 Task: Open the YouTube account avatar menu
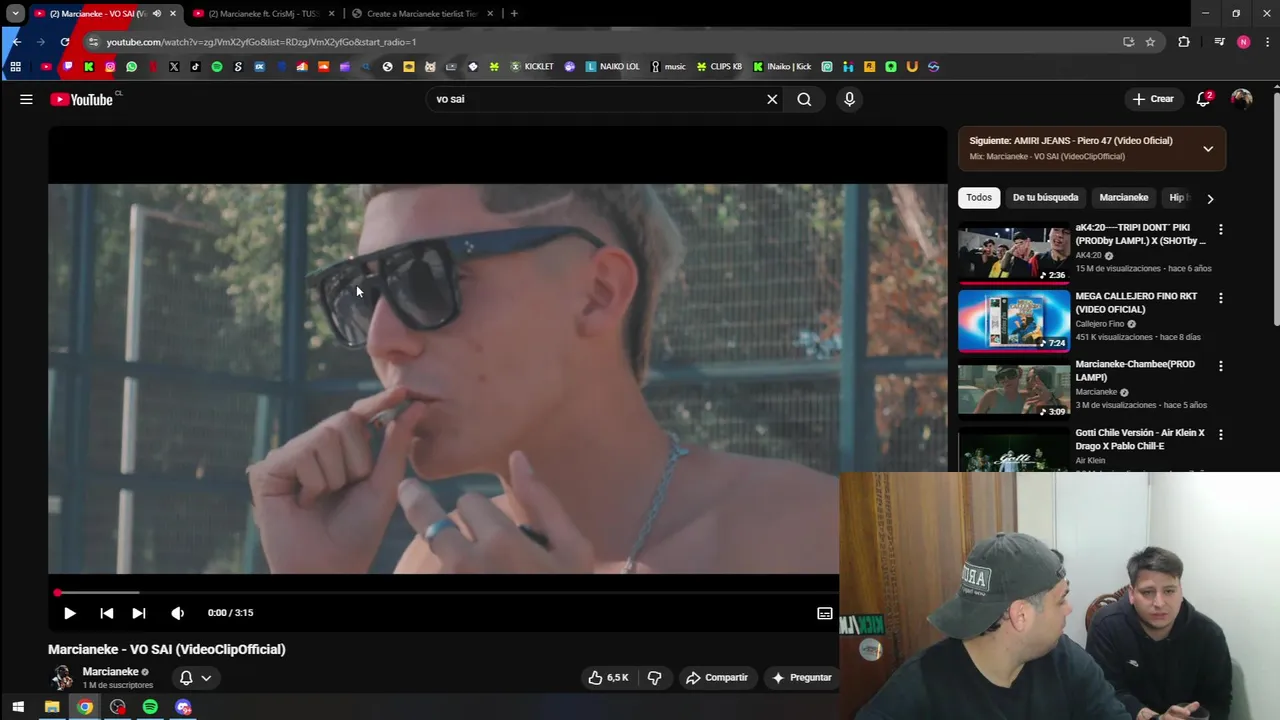(1242, 99)
